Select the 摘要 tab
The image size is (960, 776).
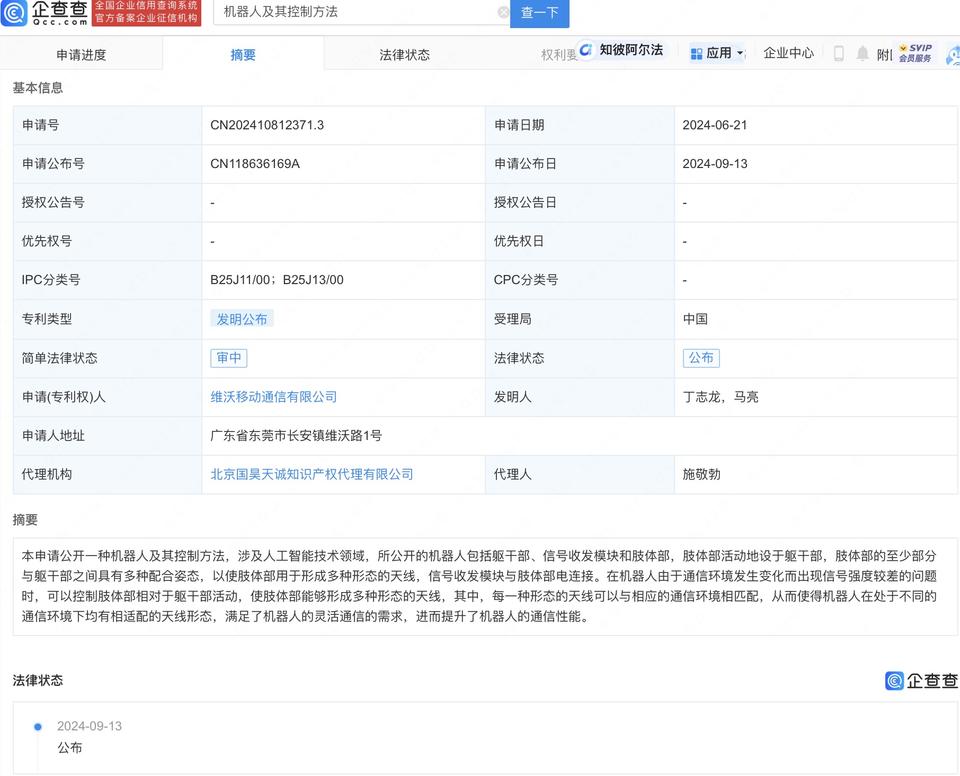[x=243, y=55]
